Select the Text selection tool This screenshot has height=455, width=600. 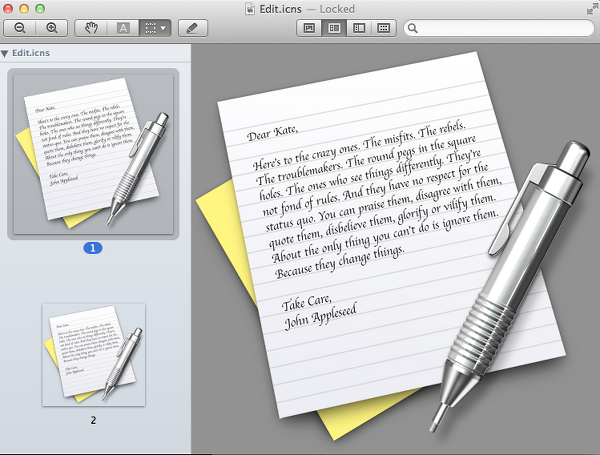tap(123, 28)
